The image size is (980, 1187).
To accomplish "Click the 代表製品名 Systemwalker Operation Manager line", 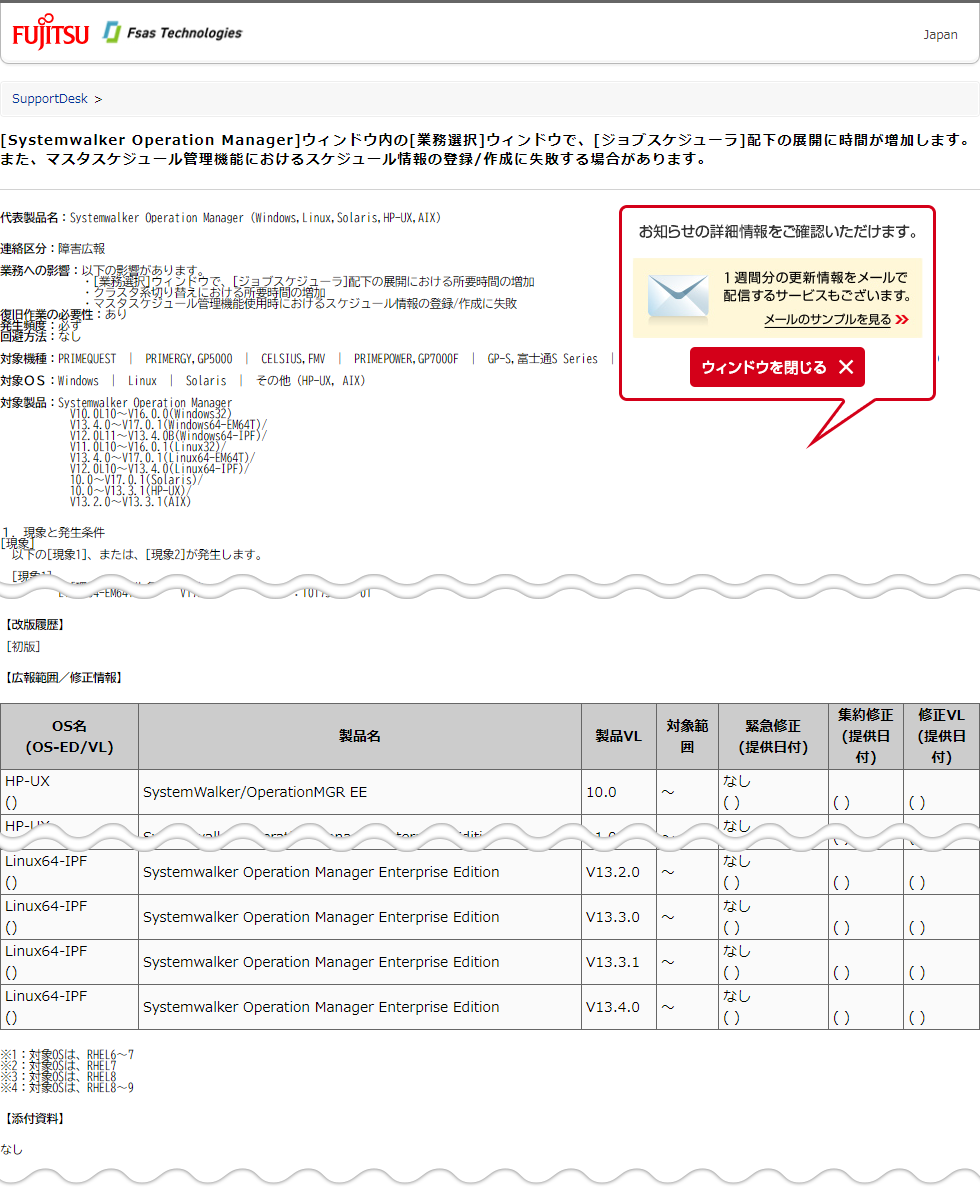I will [220, 218].
